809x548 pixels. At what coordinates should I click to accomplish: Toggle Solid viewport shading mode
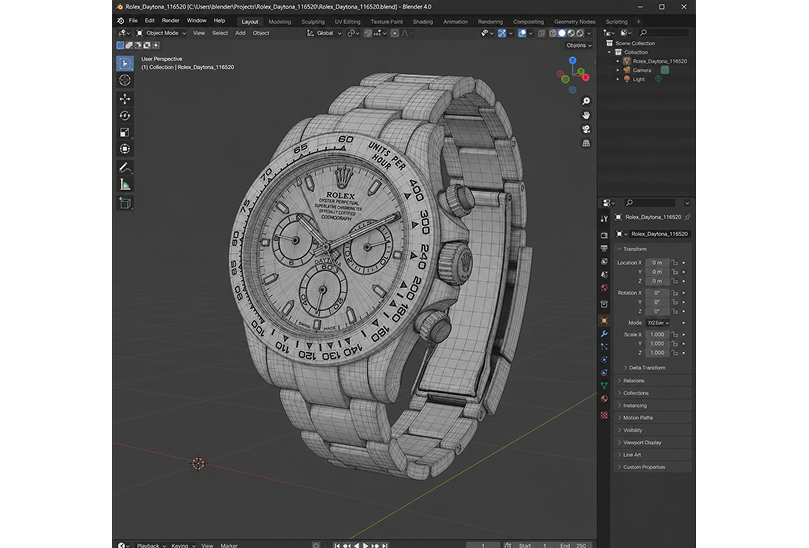click(562, 33)
